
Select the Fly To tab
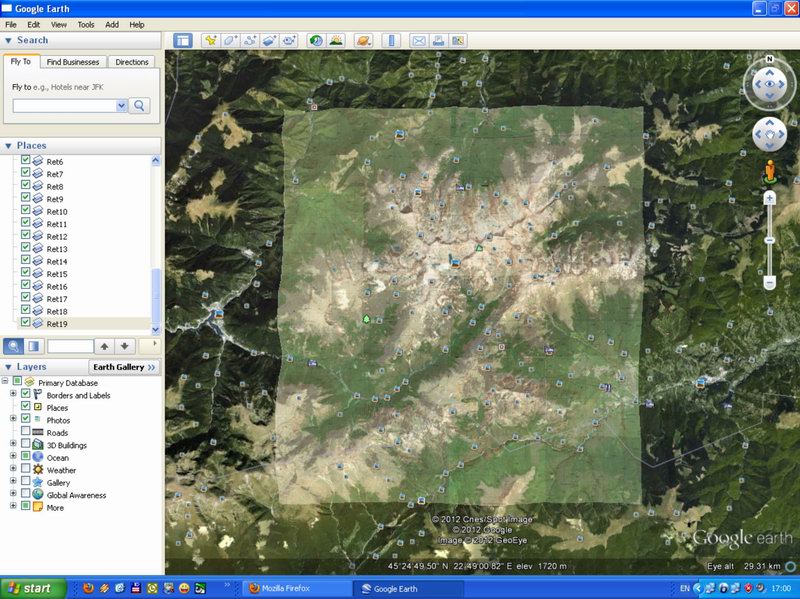tap(21, 61)
